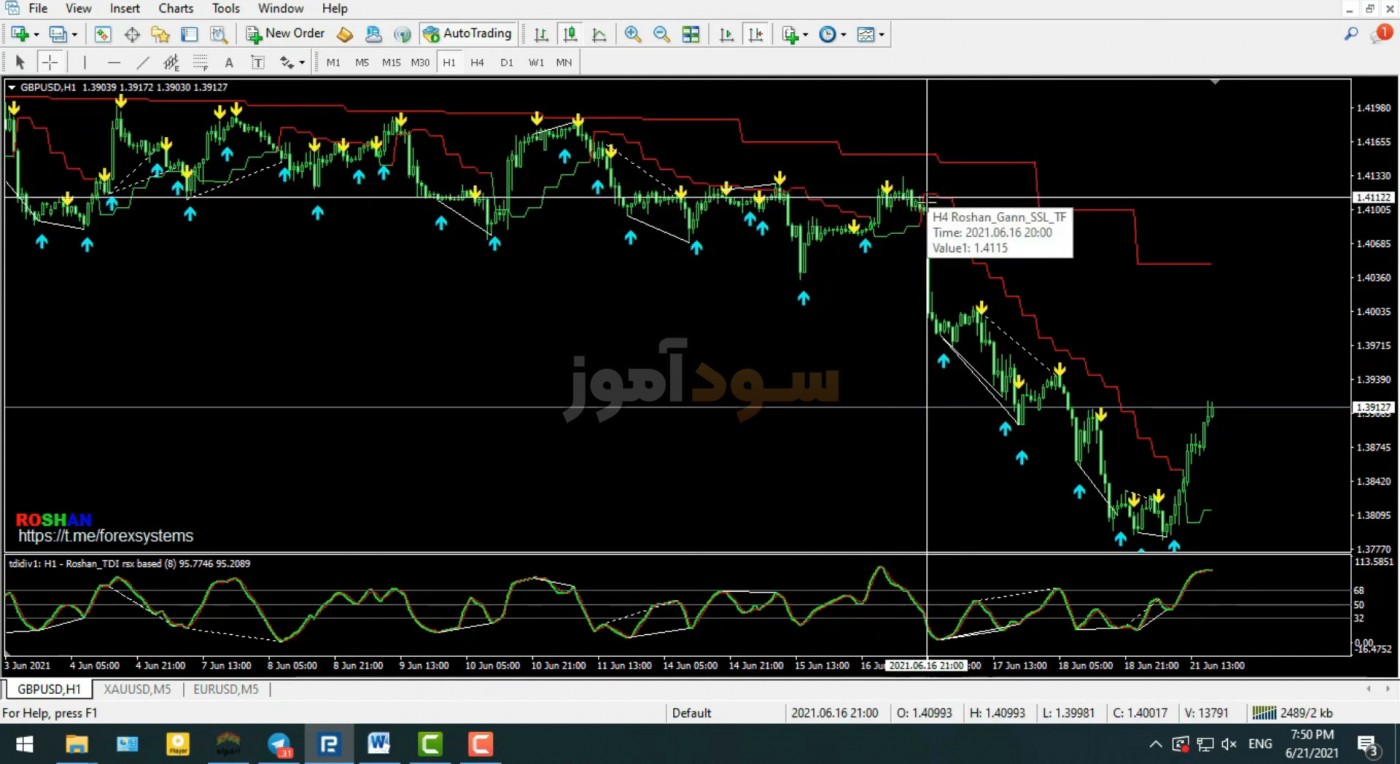The width and height of the screenshot is (1400, 764).
Task: Draw a vertical line
Action: tap(85, 62)
